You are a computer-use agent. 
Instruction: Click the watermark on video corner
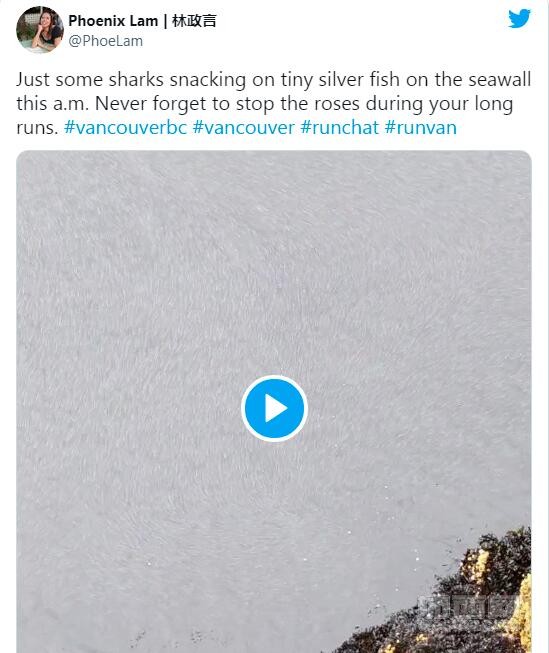469,607
